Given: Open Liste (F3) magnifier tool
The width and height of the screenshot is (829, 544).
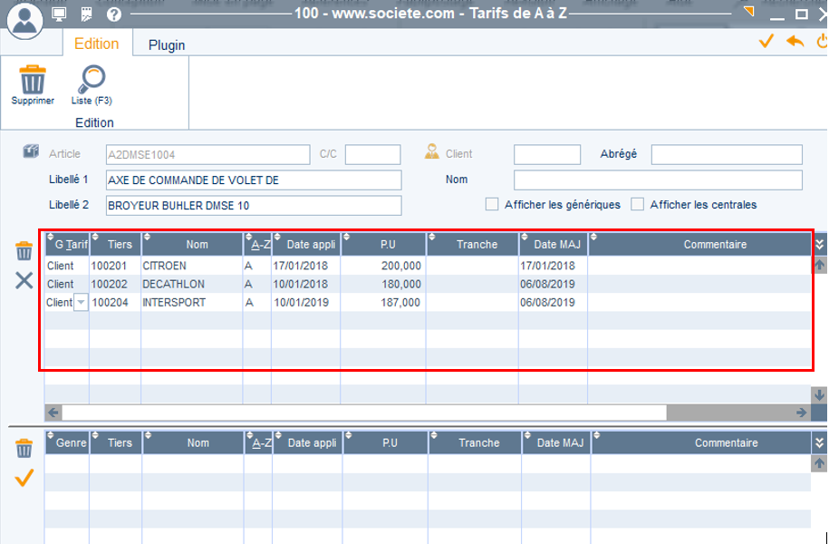Looking at the screenshot, I should [x=91, y=85].
